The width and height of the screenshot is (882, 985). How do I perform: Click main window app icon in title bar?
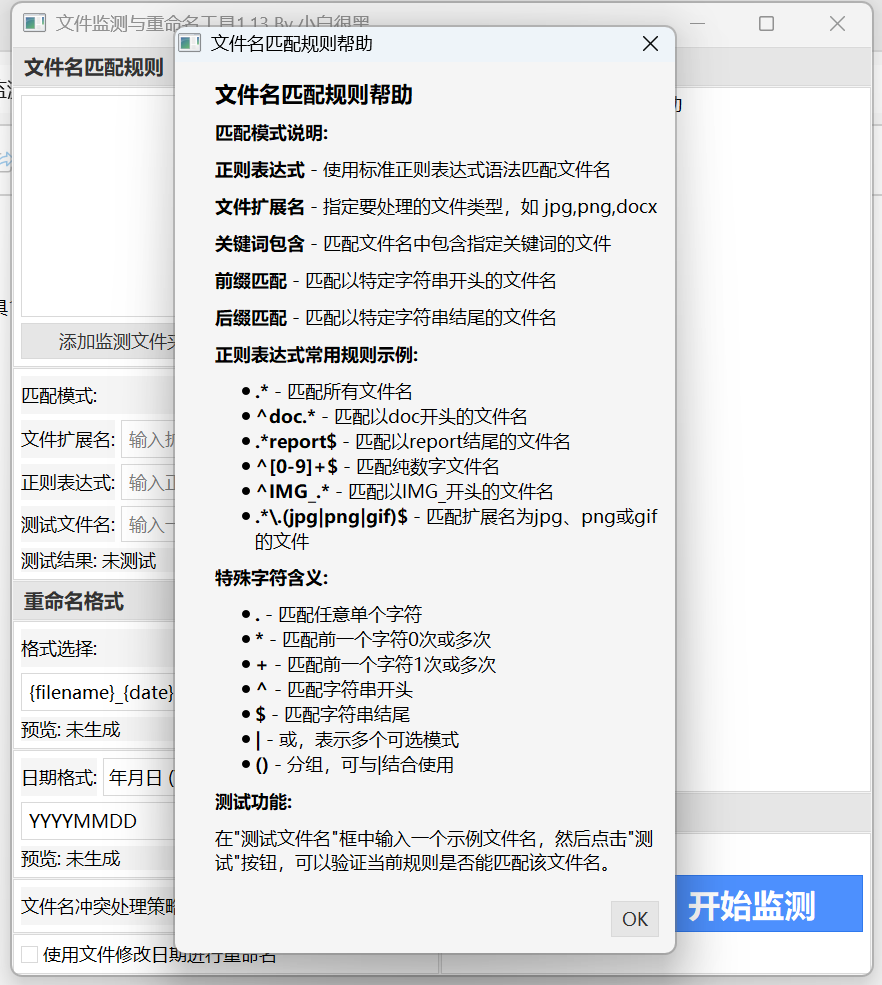35,24
